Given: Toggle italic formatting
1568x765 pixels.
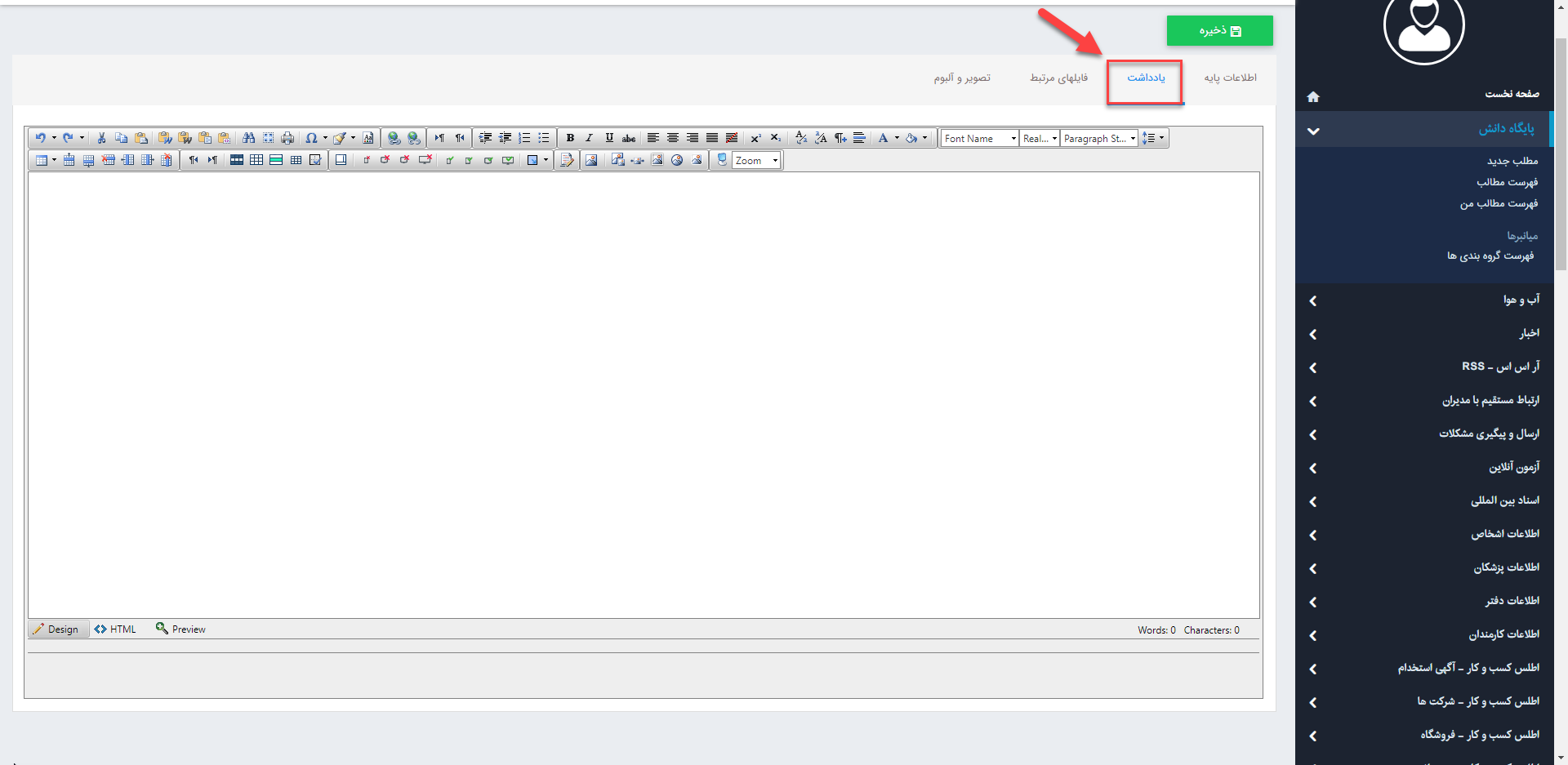Looking at the screenshot, I should click(589, 138).
